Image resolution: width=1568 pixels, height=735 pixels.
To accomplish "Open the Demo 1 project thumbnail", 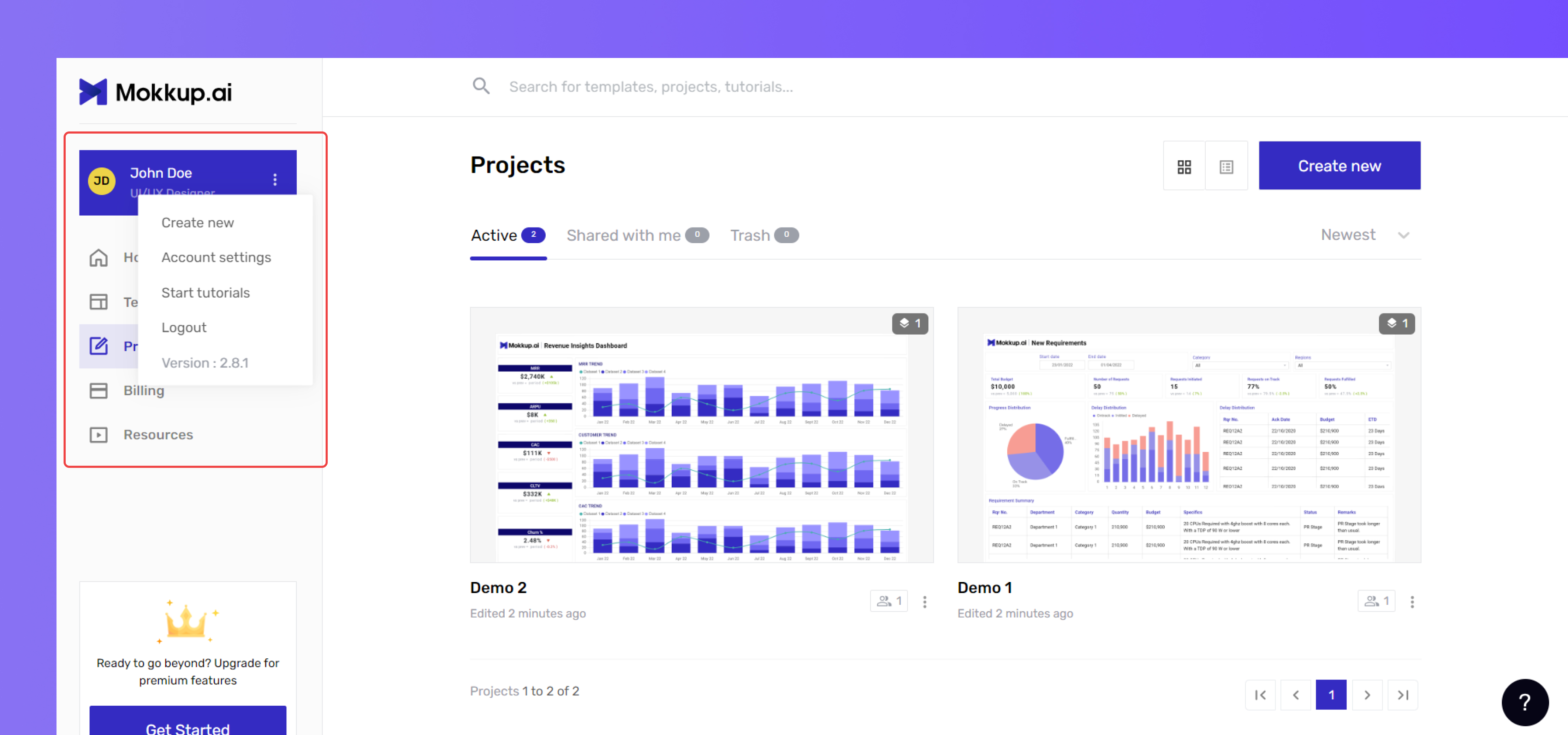I will coord(1189,435).
